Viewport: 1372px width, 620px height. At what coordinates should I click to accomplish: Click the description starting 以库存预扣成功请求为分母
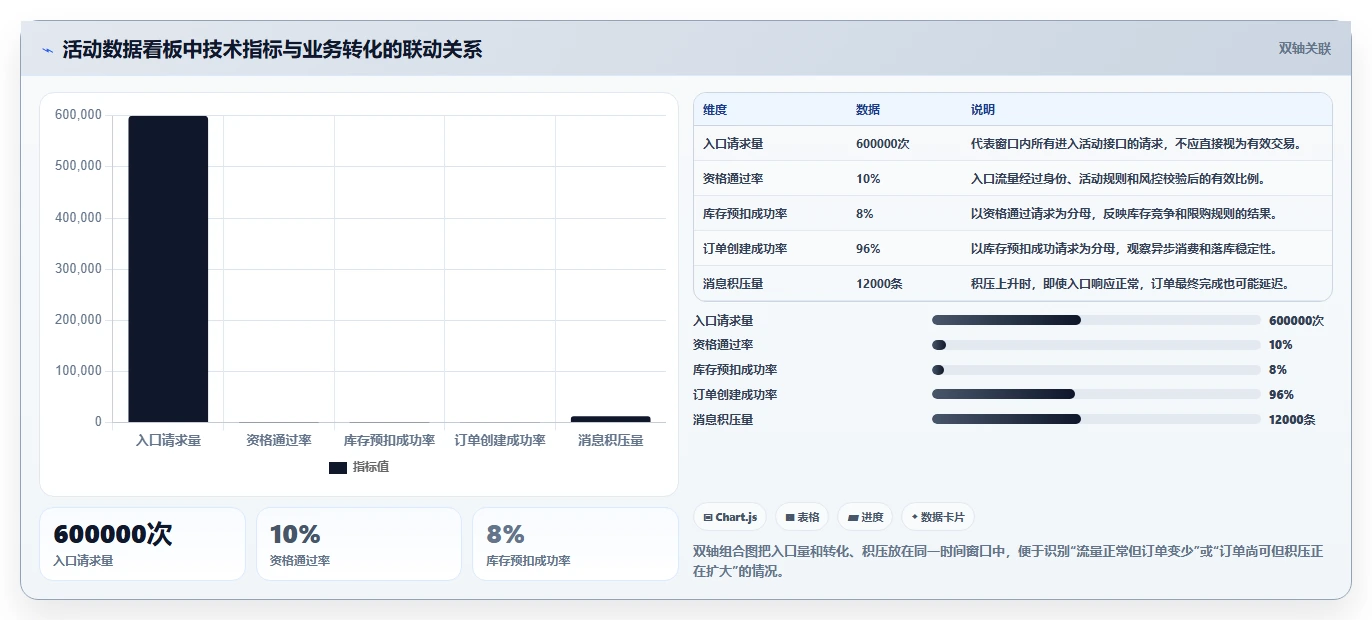click(x=1124, y=249)
